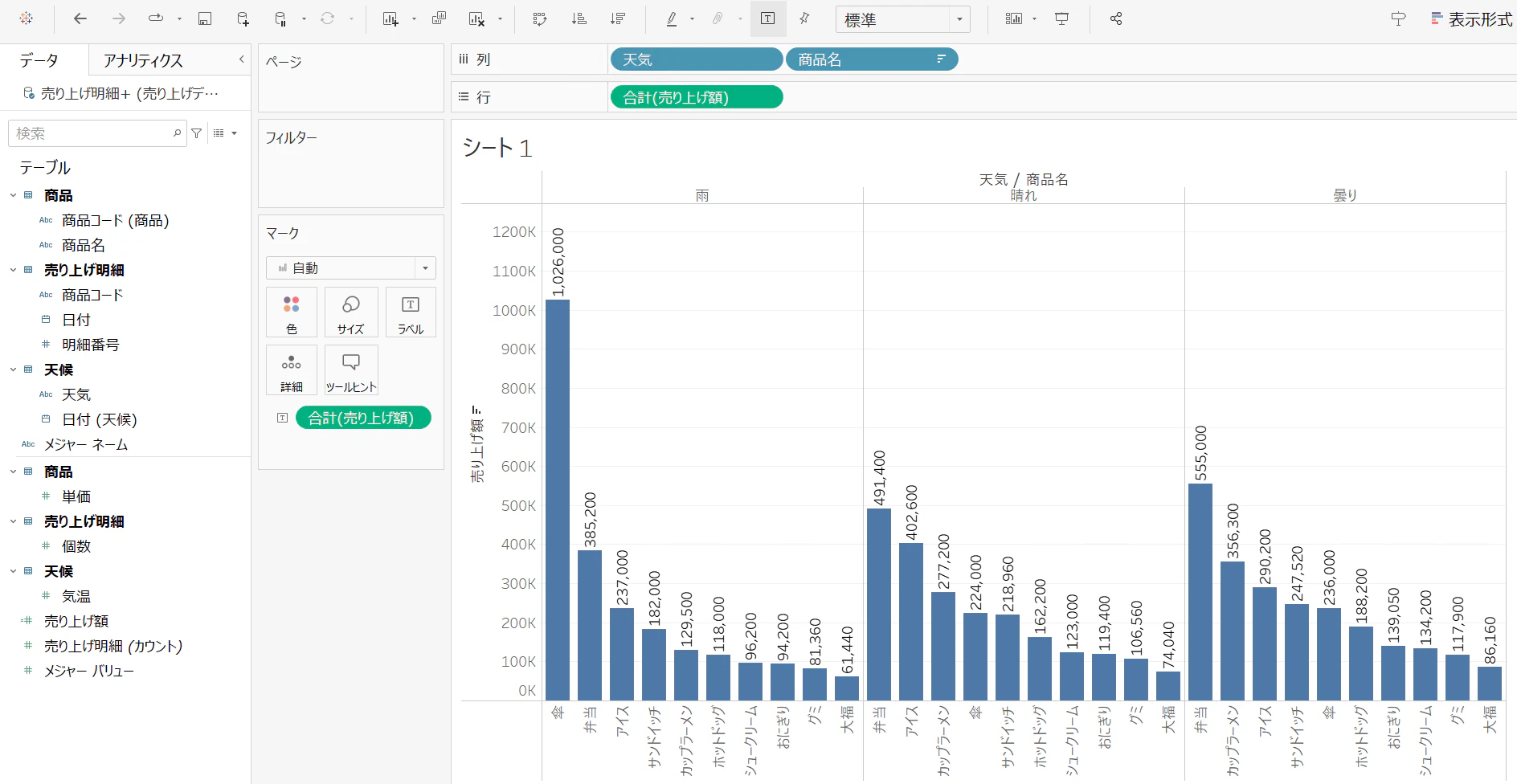The height and width of the screenshot is (784, 1517).
Task: Select 合計(売り上げ額) pill in the marks card
Action: pyautogui.click(x=363, y=418)
